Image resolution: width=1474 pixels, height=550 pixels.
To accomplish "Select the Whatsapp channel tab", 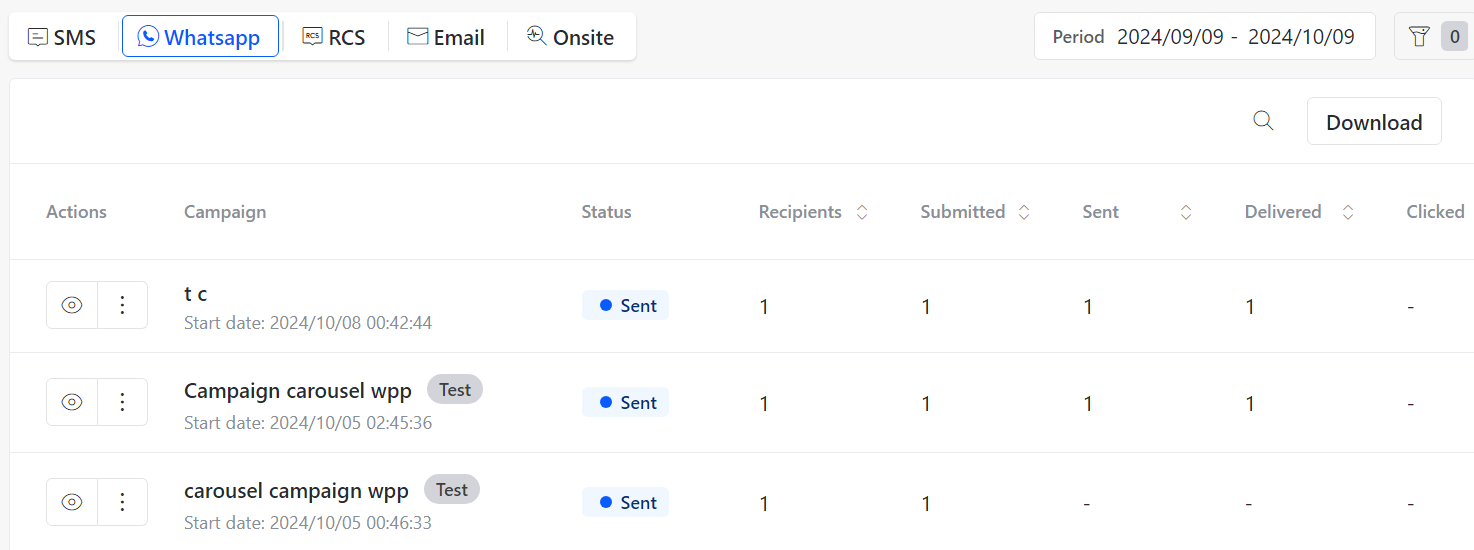I will 200,37.
